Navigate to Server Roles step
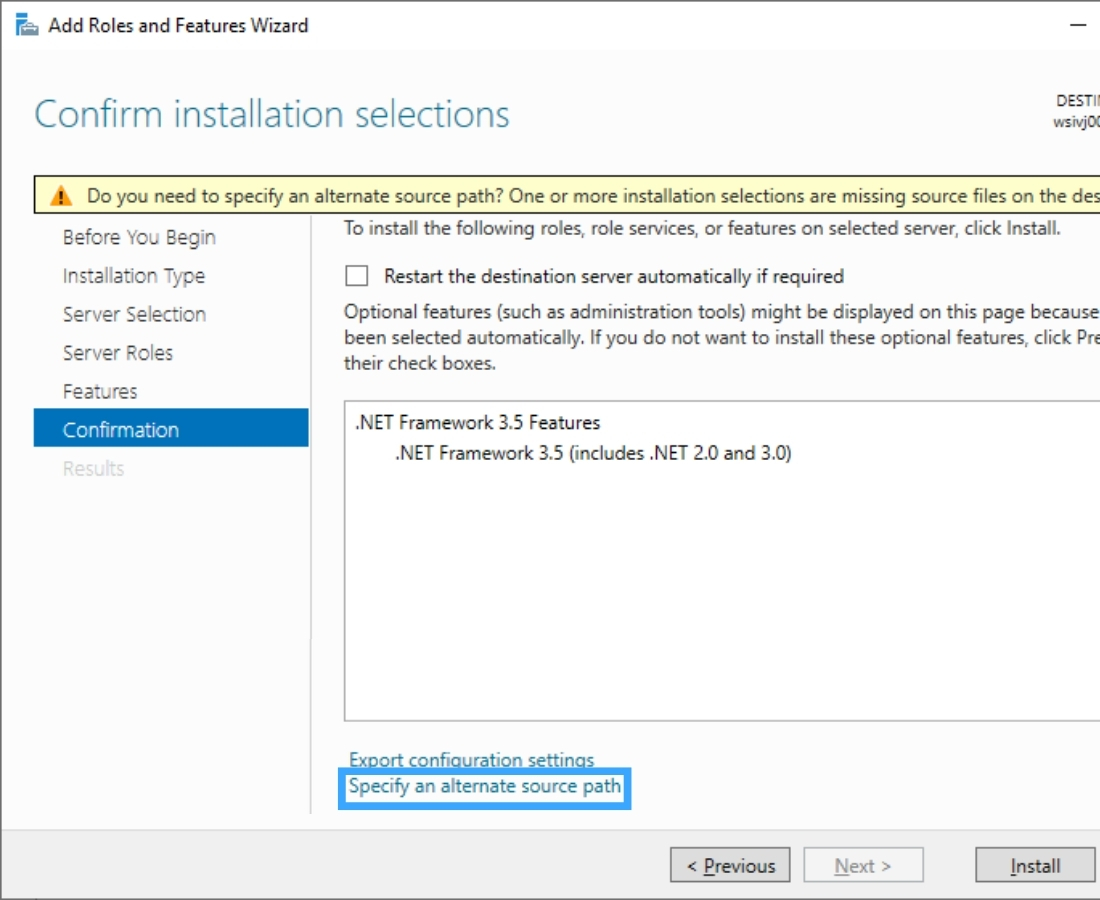This screenshot has height=900, width=1100. pos(117,353)
